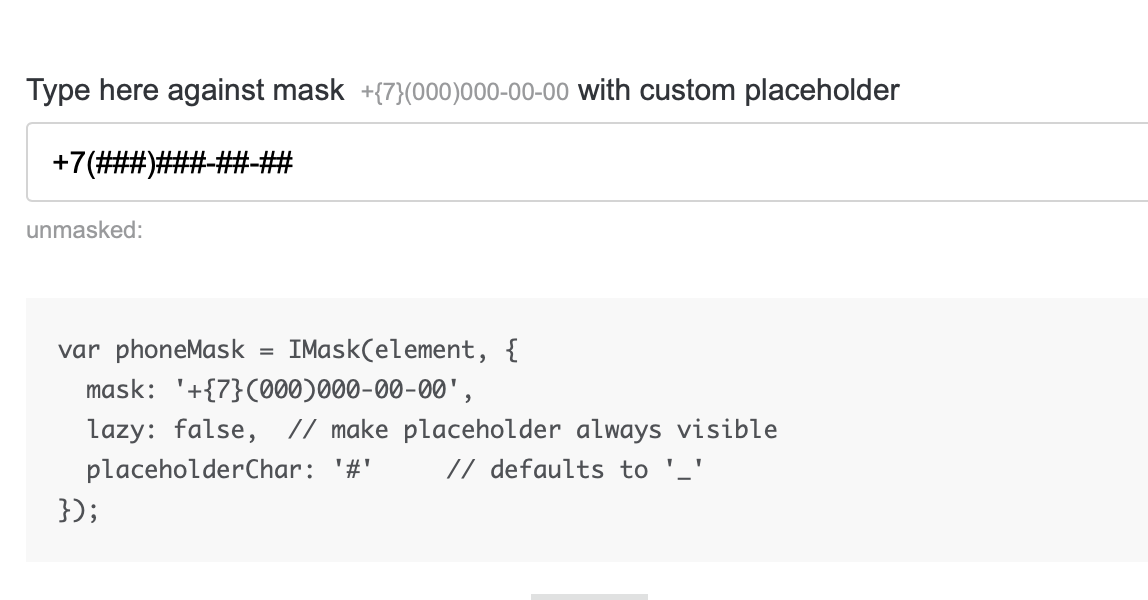Select the masked value +7(###)###-##-##
The height and width of the screenshot is (600, 1148).
[x=171, y=160]
